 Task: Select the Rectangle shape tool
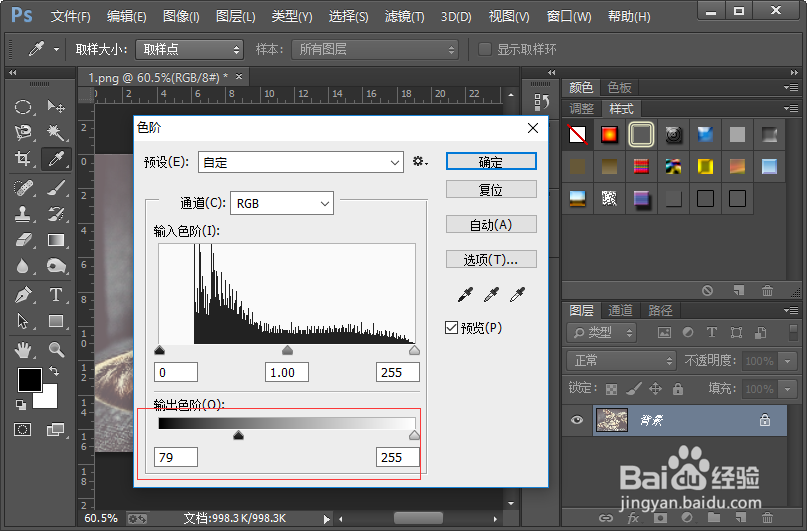coord(56,321)
